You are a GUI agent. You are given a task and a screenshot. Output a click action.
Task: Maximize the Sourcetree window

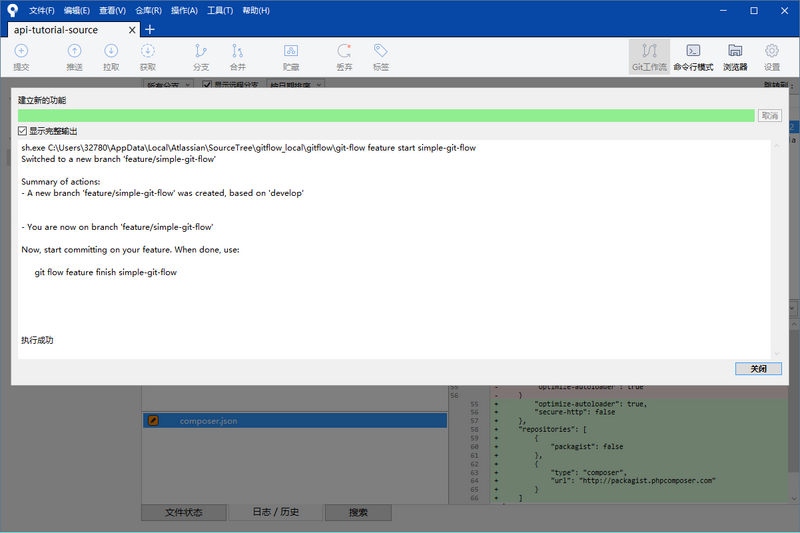[x=754, y=11]
